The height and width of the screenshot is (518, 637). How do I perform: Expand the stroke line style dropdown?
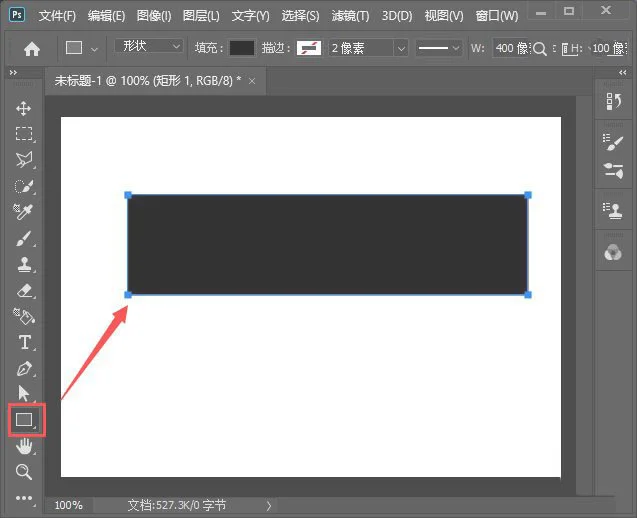coord(438,48)
